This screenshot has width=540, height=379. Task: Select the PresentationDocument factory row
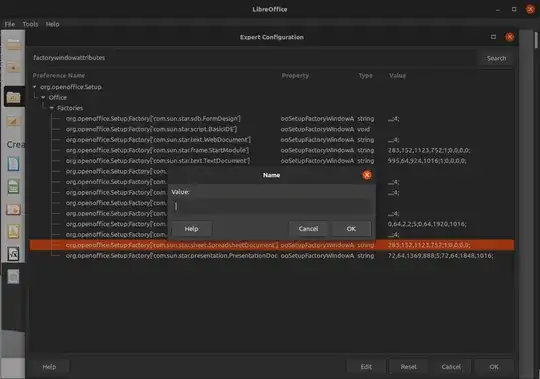[x=272, y=256]
